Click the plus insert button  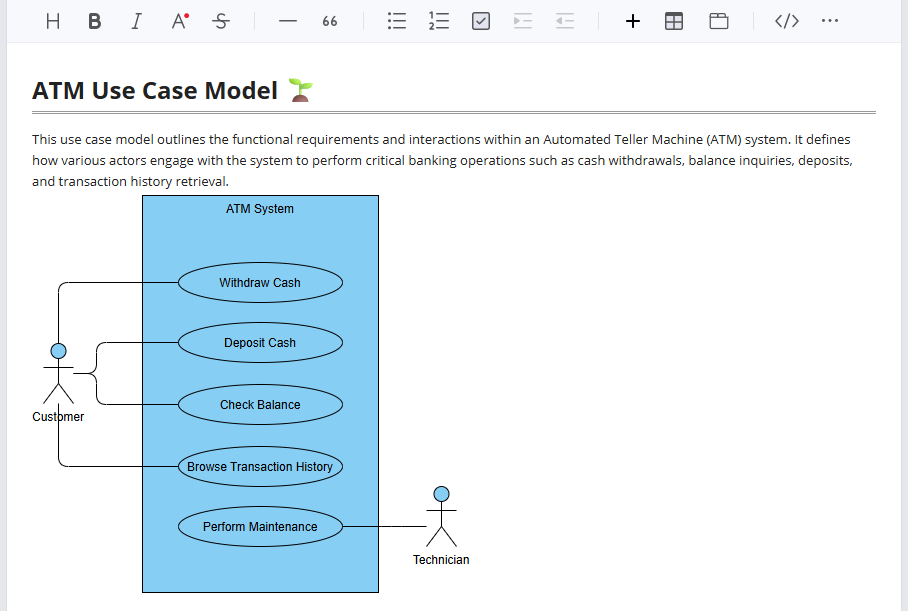633,21
